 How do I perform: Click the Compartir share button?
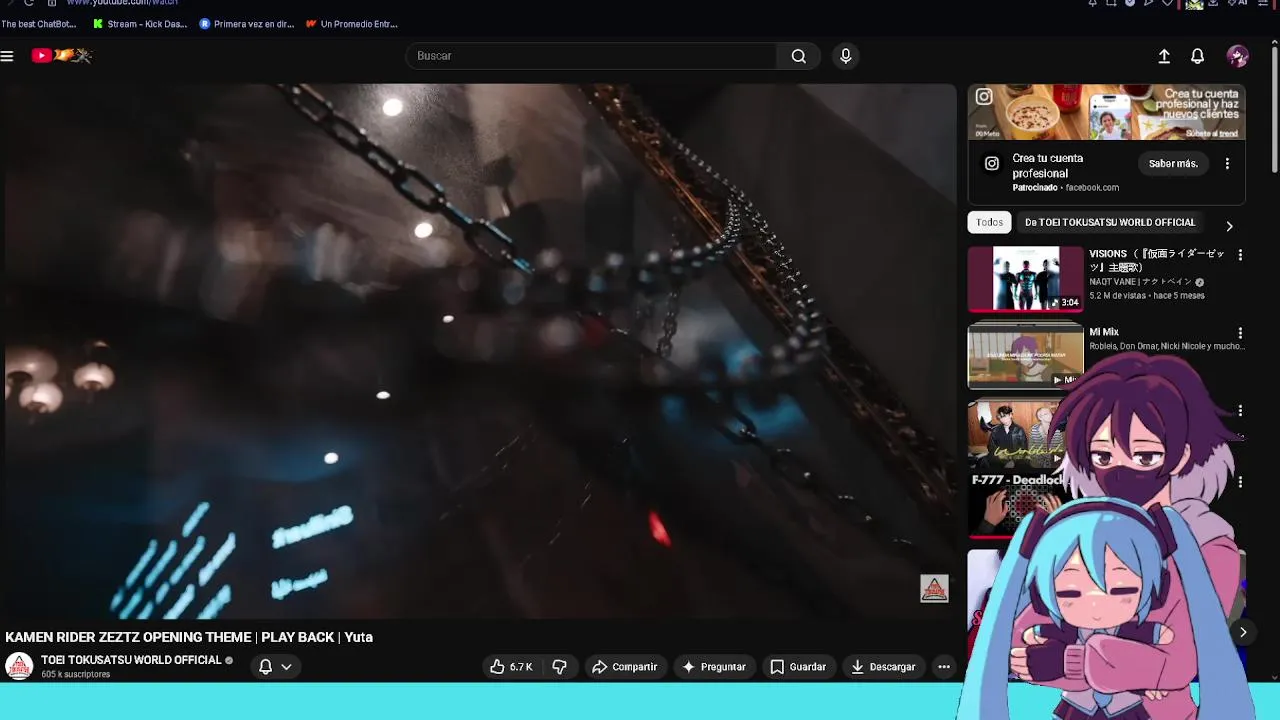(x=624, y=667)
